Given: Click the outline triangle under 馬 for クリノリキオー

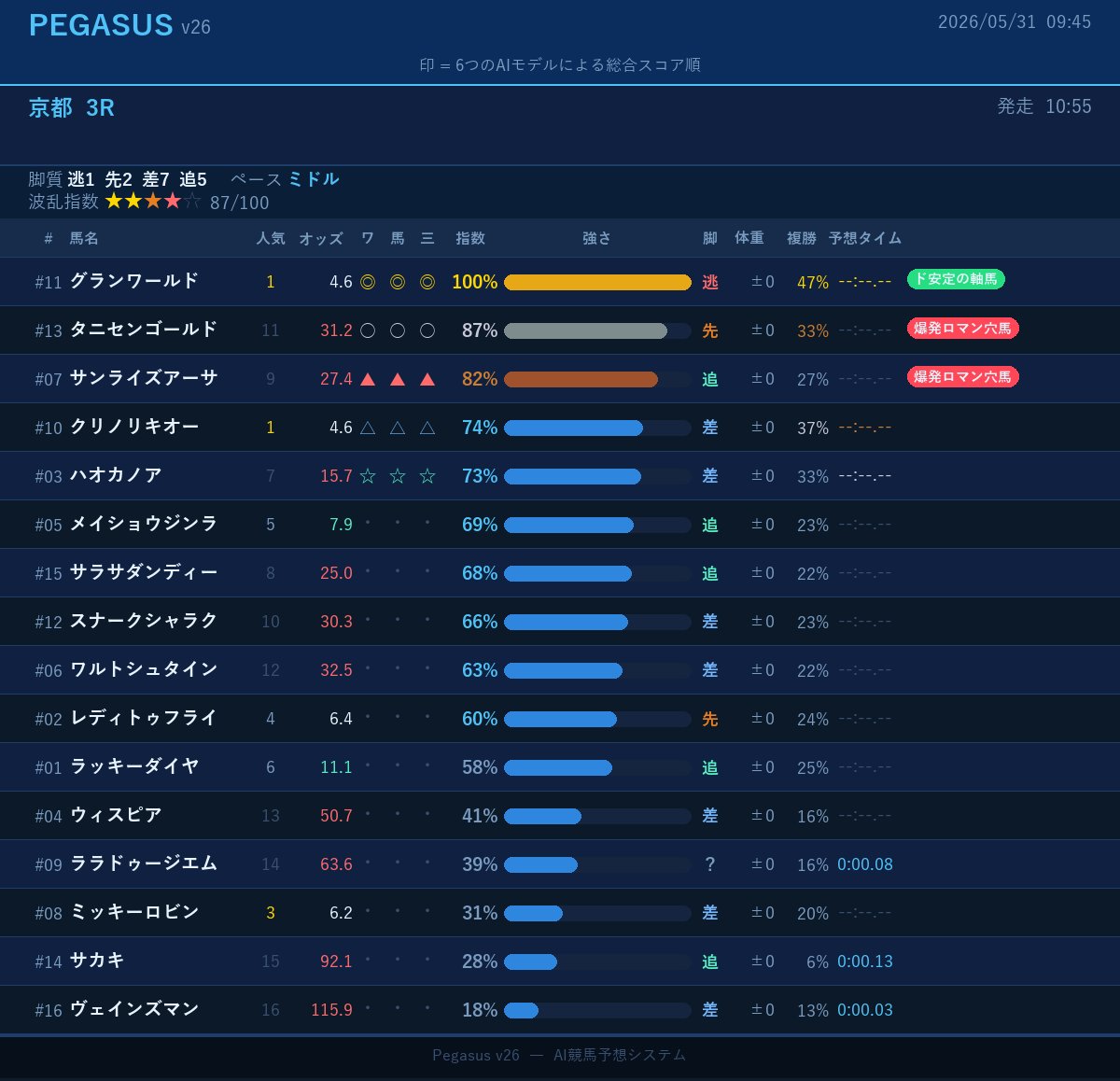Looking at the screenshot, I should click(398, 428).
